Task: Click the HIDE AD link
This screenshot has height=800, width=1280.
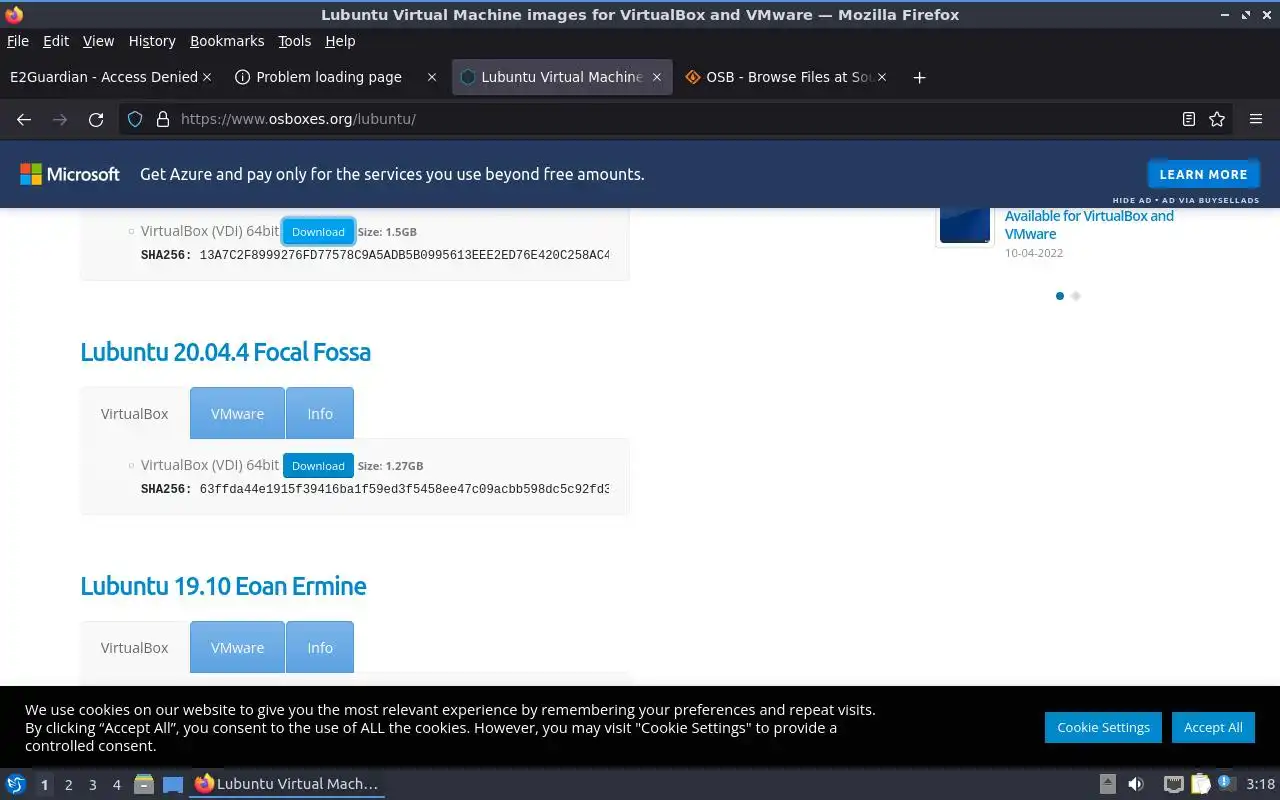Action: click(1132, 200)
